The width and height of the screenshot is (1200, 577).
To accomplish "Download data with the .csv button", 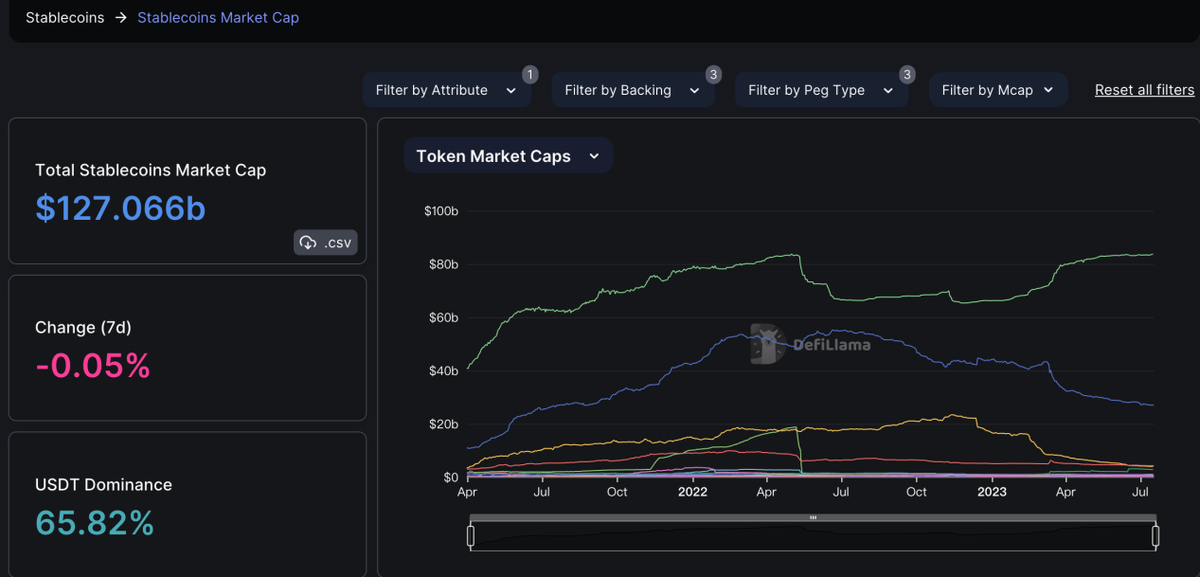I will 325,243.
